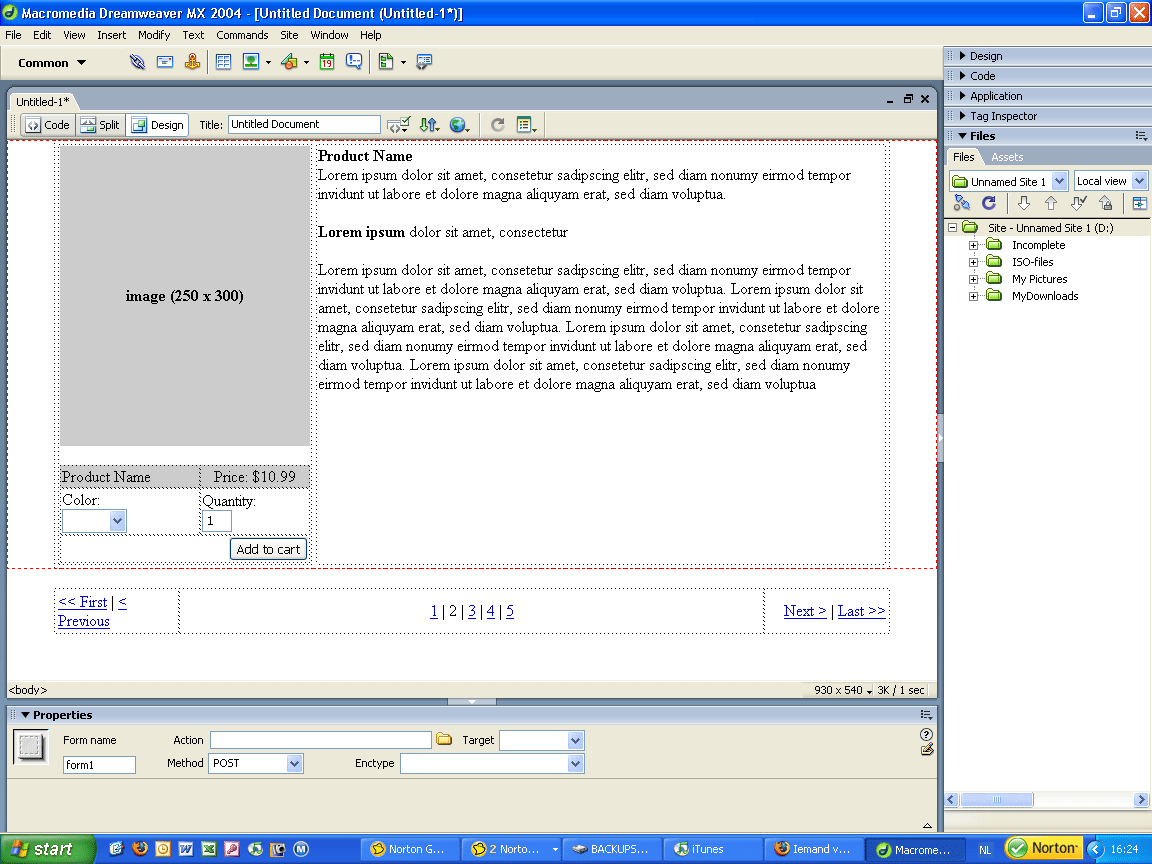The height and width of the screenshot is (864, 1152).
Task: Click the Next > link
Action: [804, 611]
